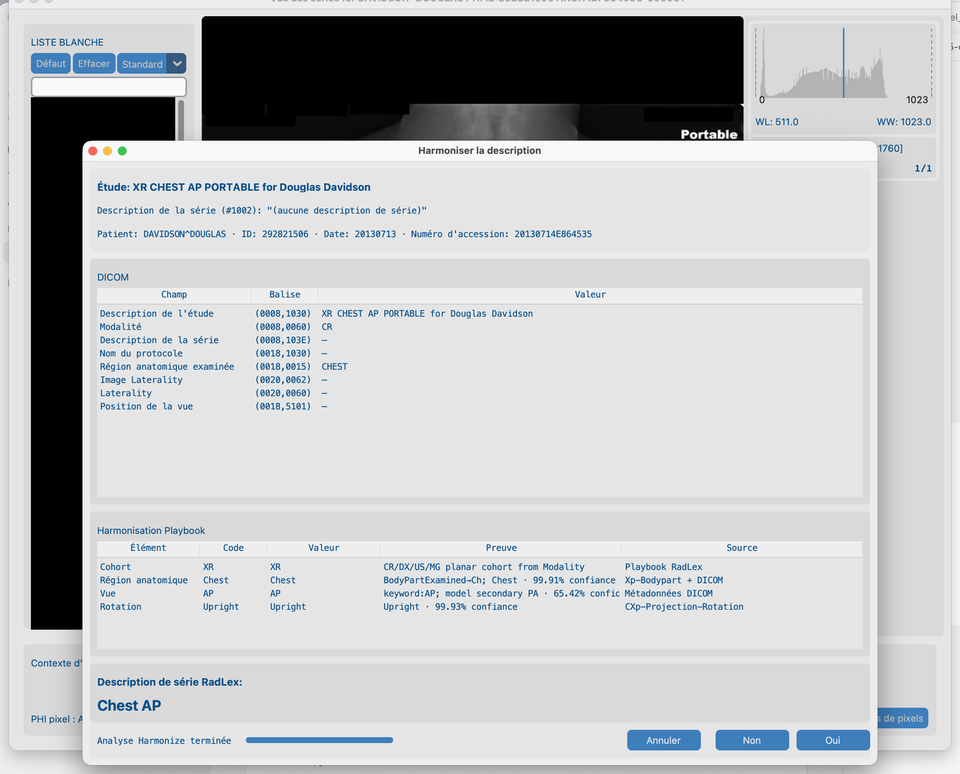960x774 pixels.
Task: Click the CHEST body part value
Action: 334,366
